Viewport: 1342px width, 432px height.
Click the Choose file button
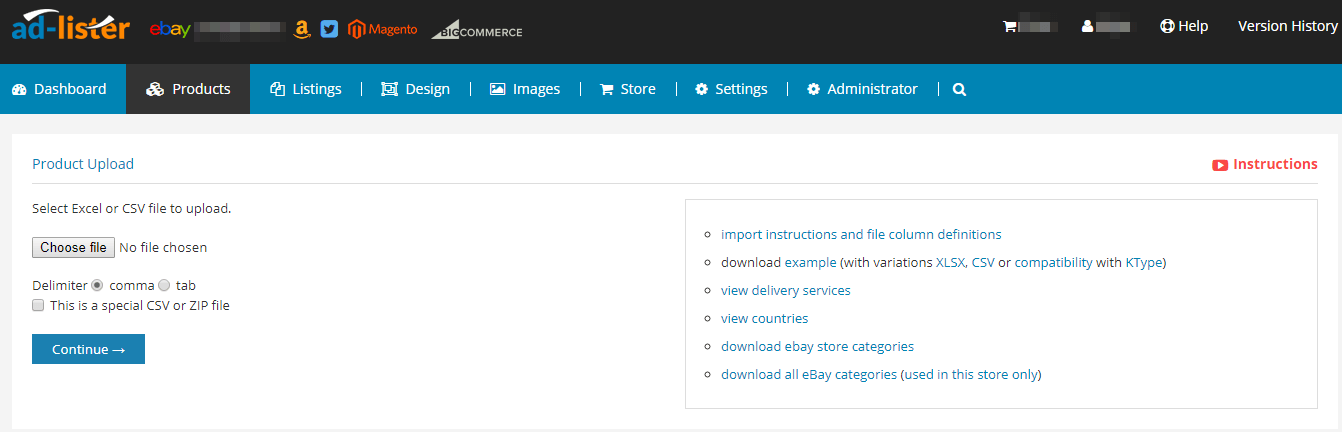coord(73,247)
